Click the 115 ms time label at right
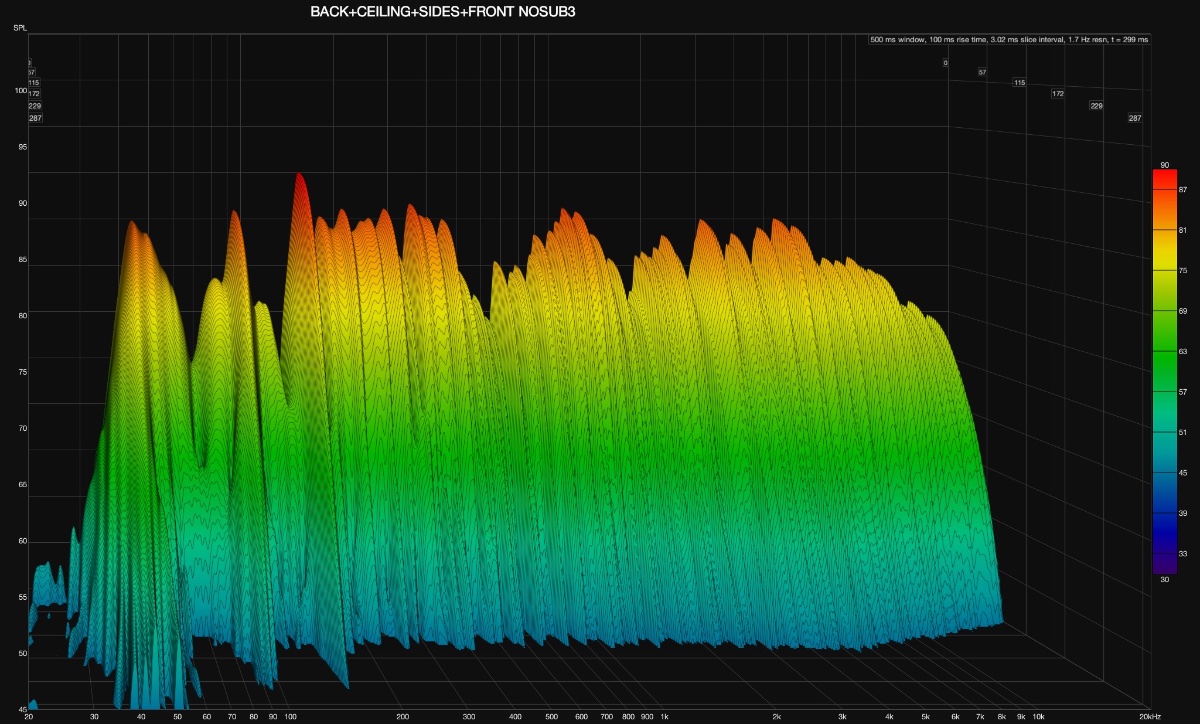Image resolution: width=1200 pixels, height=724 pixels. pyautogui.click(x=1019, y=83)
